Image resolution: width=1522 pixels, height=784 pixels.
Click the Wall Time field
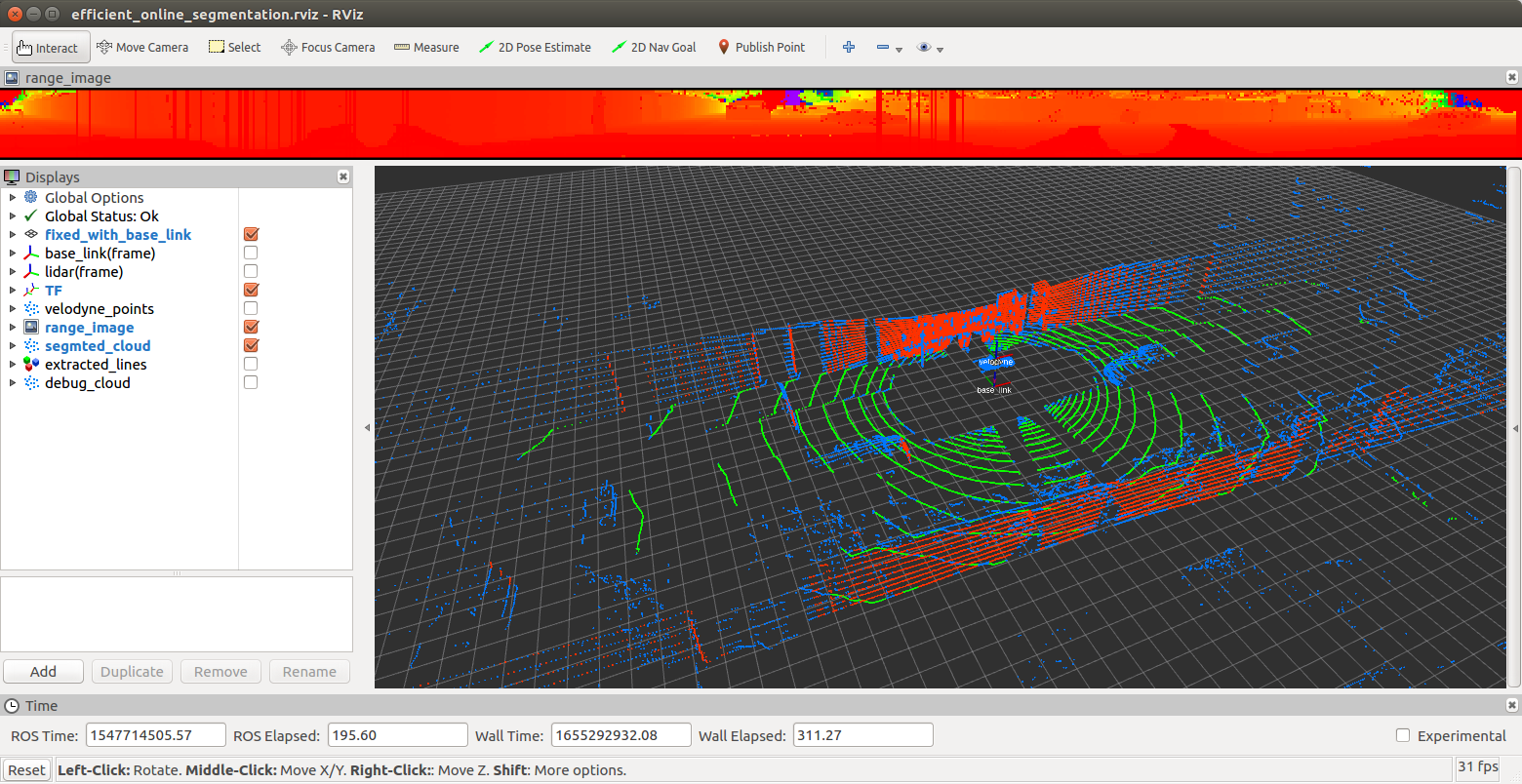[x=621, y=735]
